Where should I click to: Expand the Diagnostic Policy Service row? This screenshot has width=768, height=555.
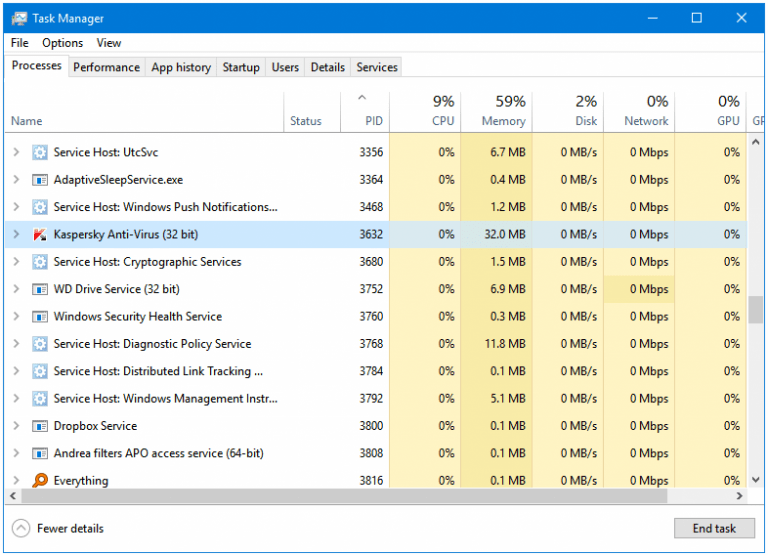[x=16, y=344]
